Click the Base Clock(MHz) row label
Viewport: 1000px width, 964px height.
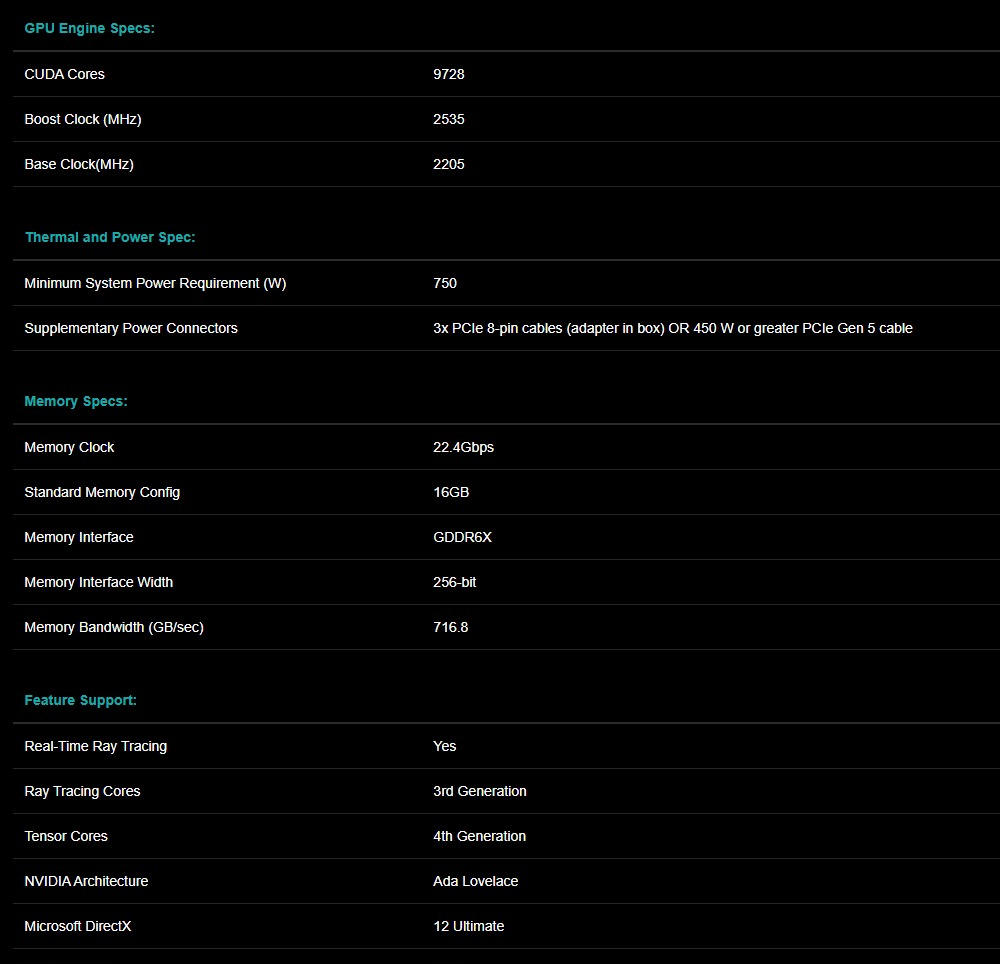point(78,164)
